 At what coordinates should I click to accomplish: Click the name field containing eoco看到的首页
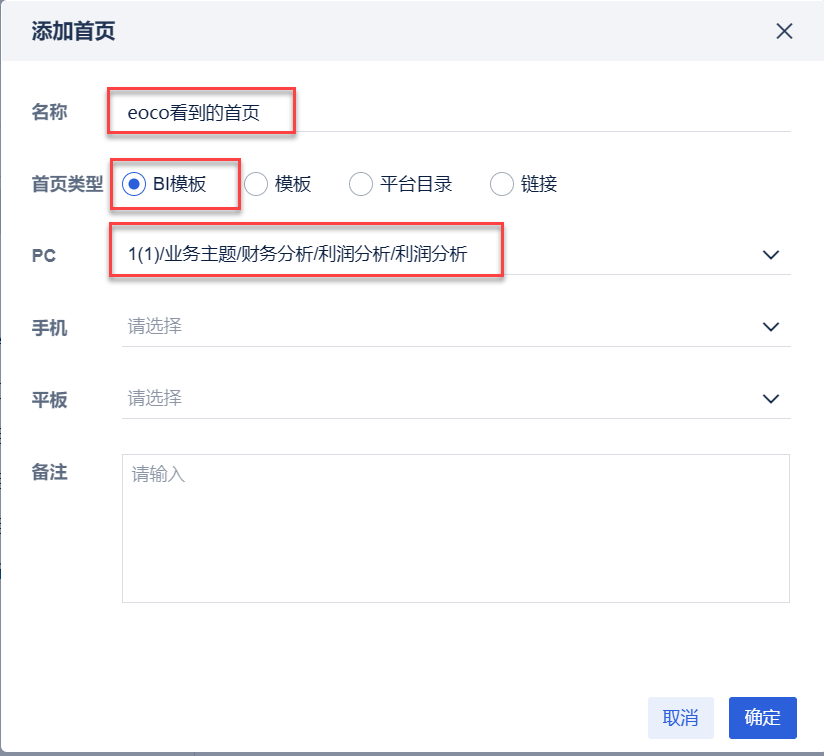200,111
